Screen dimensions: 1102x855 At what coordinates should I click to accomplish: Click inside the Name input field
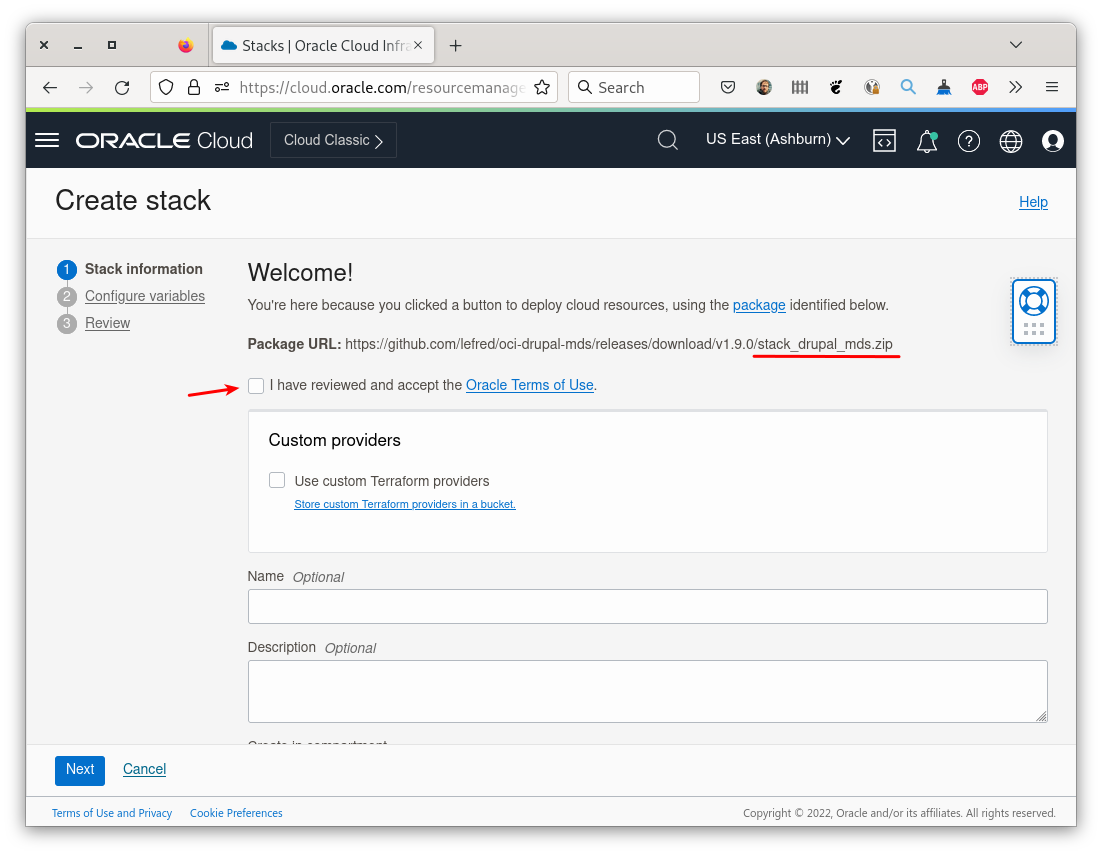[x=647, y=606]
